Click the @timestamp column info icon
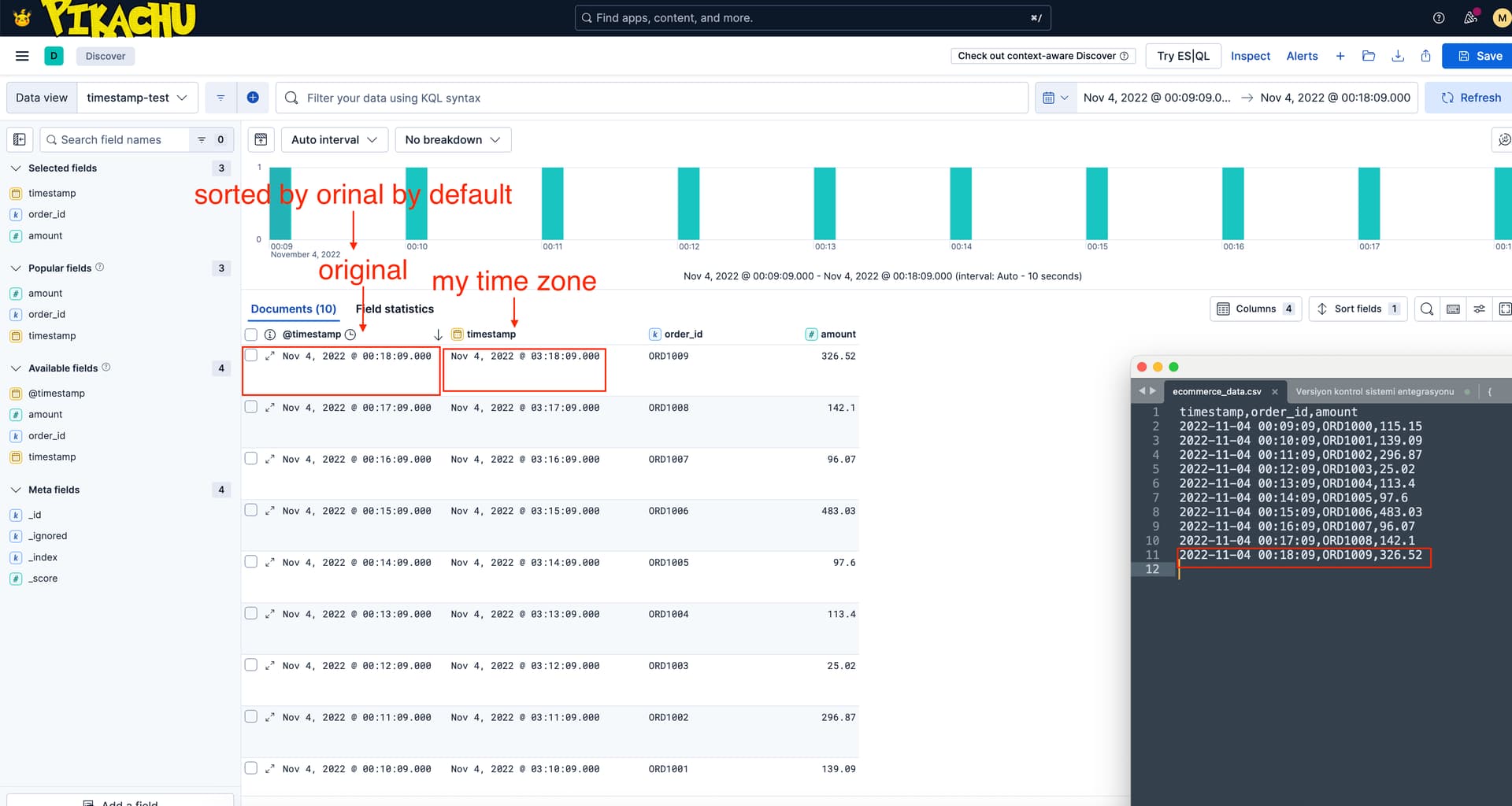This screenshot has height=806, width=1512. tap(269, 335)
